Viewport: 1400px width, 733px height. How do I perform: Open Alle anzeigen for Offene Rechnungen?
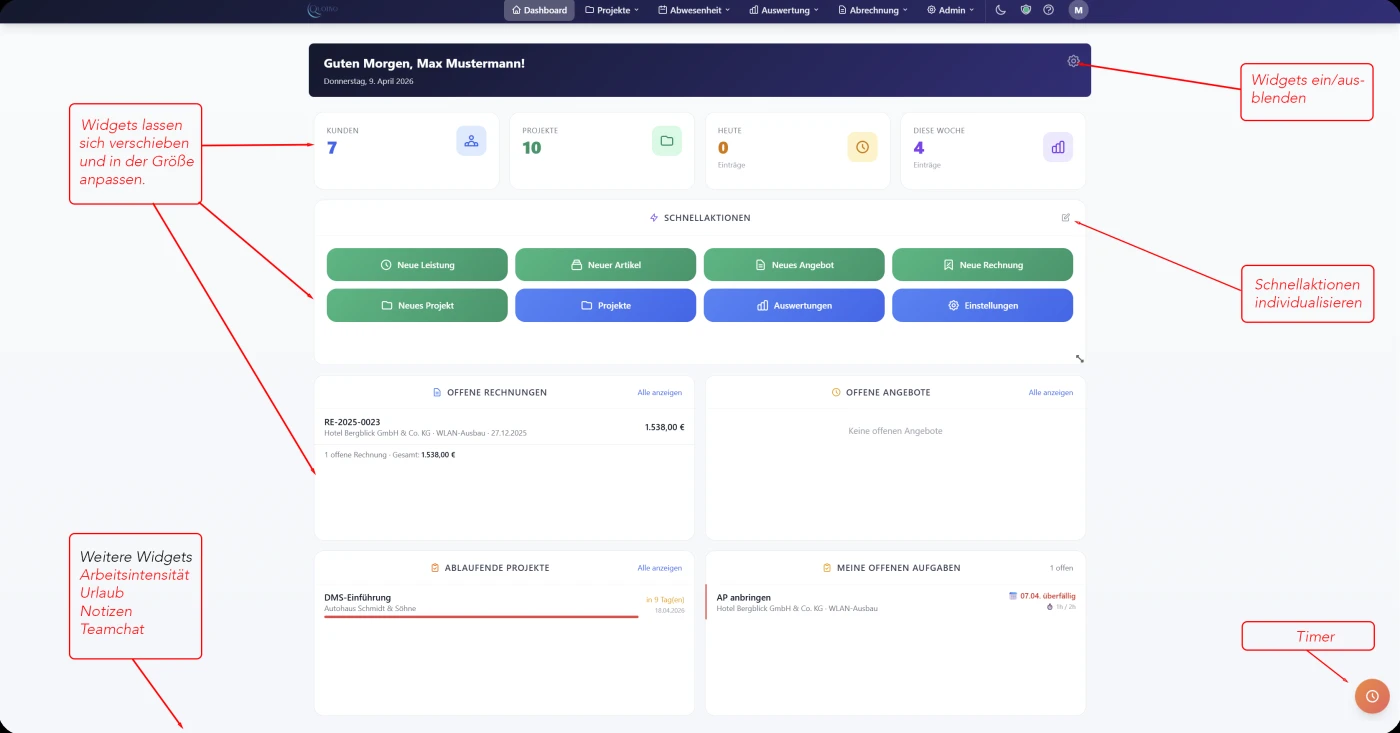click(x=659, y=392)
